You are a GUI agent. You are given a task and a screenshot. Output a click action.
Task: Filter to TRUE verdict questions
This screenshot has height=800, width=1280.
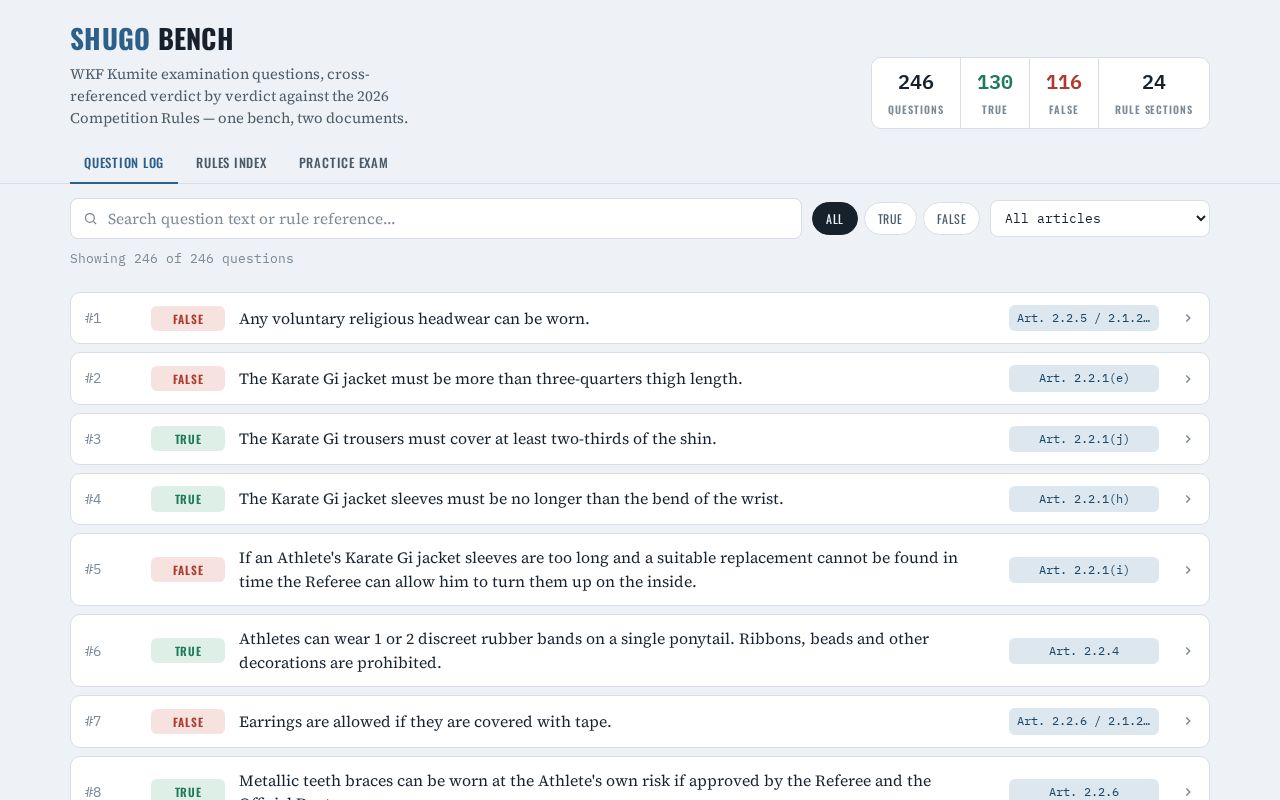(890, 219)
